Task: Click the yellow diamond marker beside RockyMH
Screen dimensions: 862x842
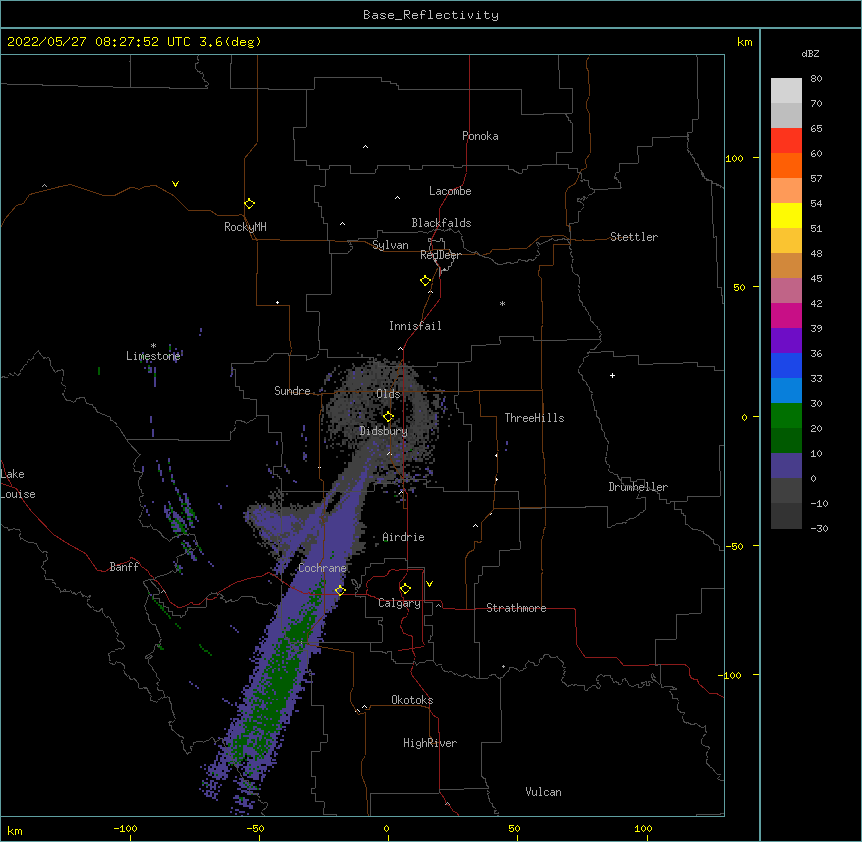Action: tap(249, 204)
